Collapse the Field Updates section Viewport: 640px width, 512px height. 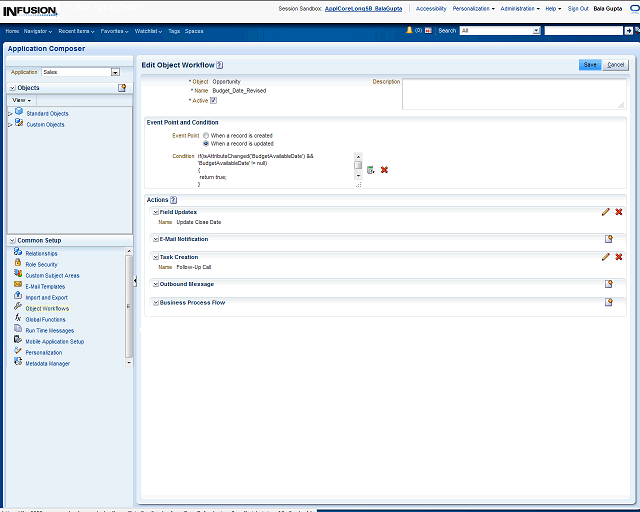[156, 212]
